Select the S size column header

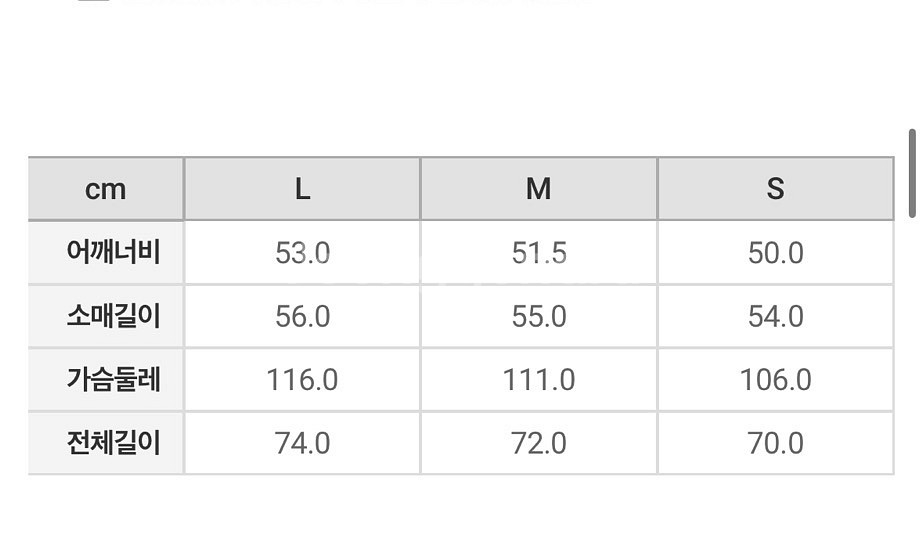point(775,189)
